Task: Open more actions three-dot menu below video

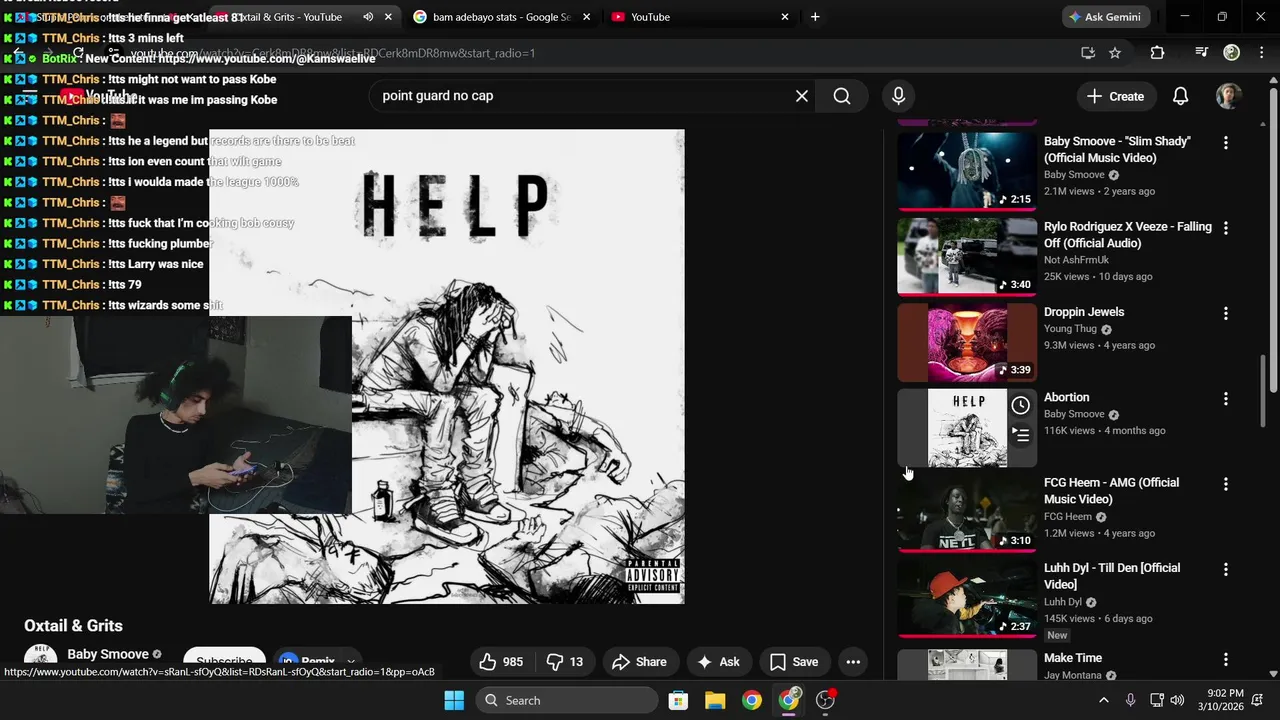Action: pos(853,662)
